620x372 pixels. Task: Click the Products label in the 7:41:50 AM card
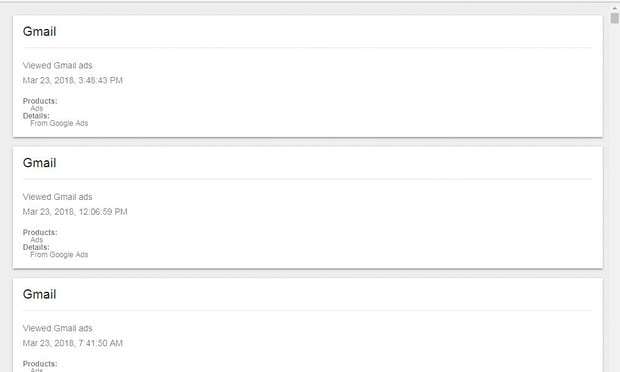40,364
